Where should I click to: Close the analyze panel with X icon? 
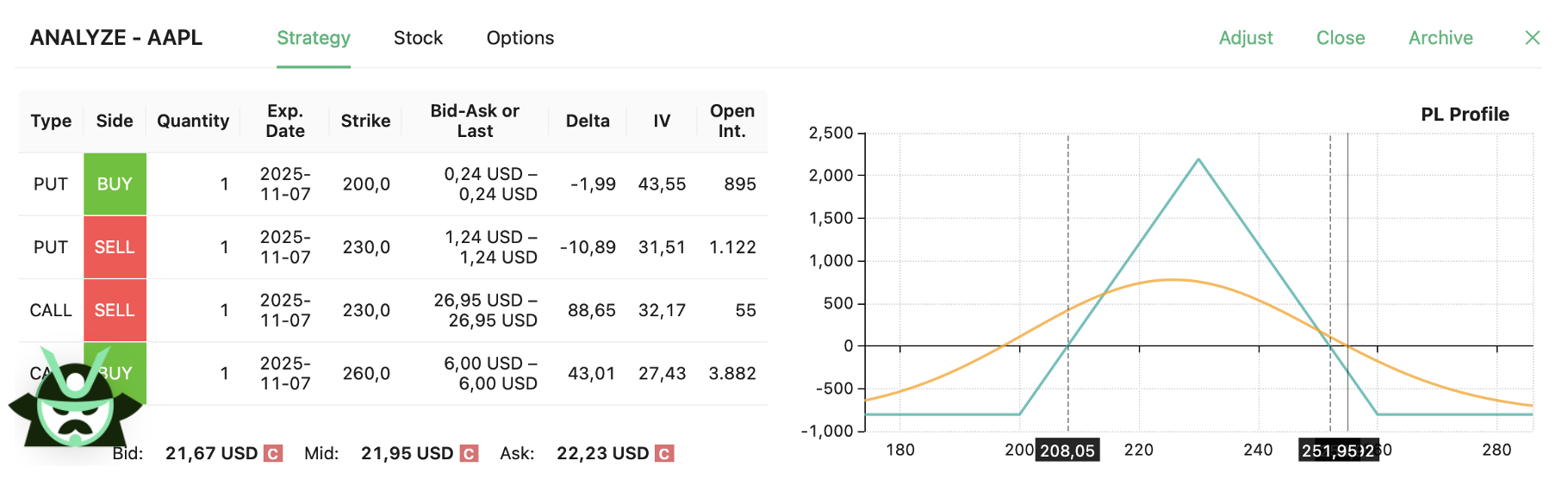(x=1532, y=38)
